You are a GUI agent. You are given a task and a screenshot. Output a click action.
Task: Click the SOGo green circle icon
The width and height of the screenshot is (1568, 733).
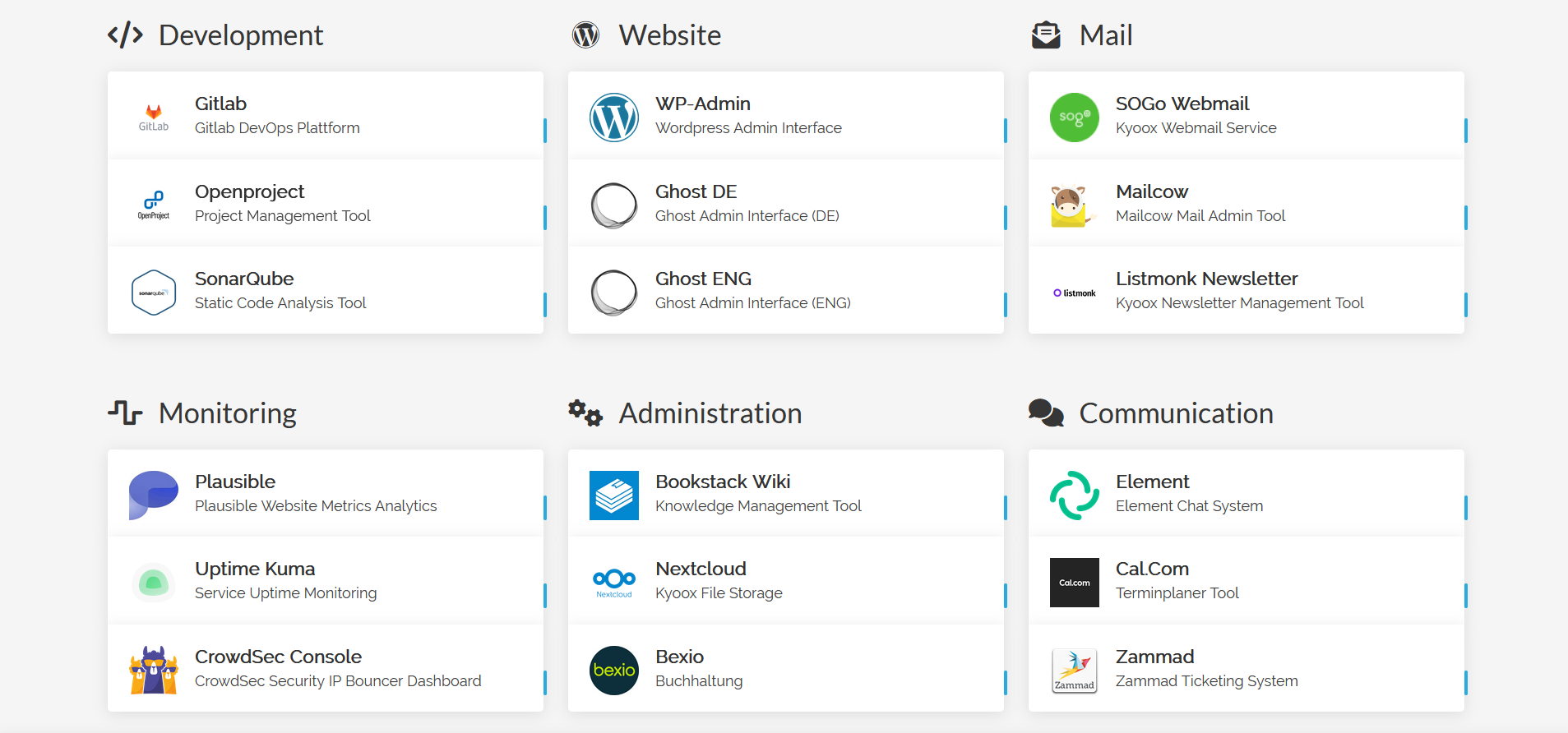(x=1075, y=118)
